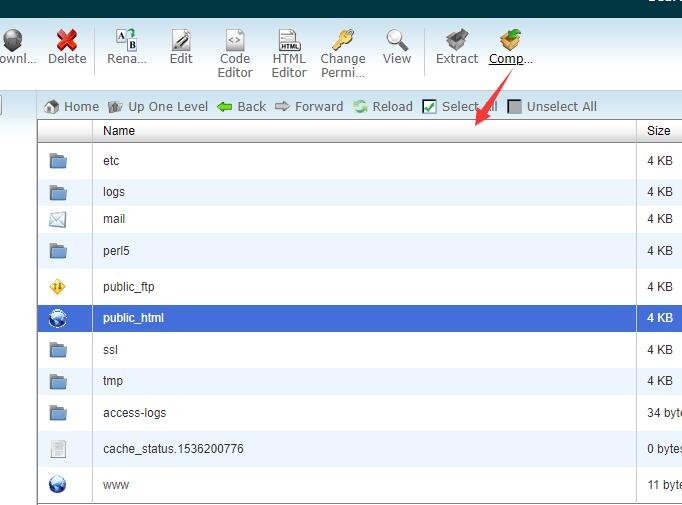Viewport: 682px width, 505px height.
Task: Click the Forward navigation button
Action: pos(309,107)
